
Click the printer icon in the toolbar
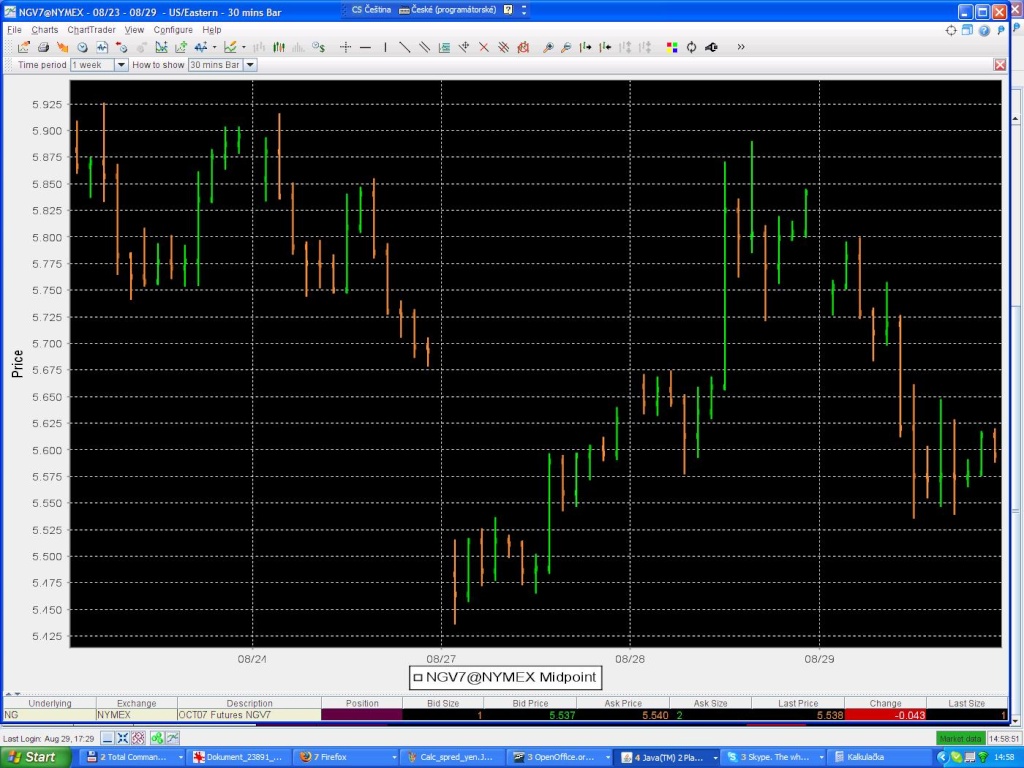[43, 47]
